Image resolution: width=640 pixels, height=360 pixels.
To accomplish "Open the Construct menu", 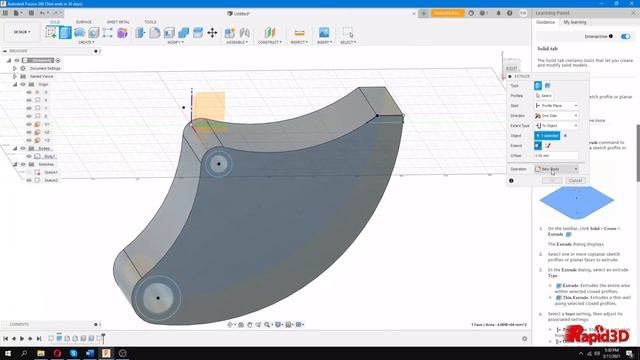I will (270, 42).
